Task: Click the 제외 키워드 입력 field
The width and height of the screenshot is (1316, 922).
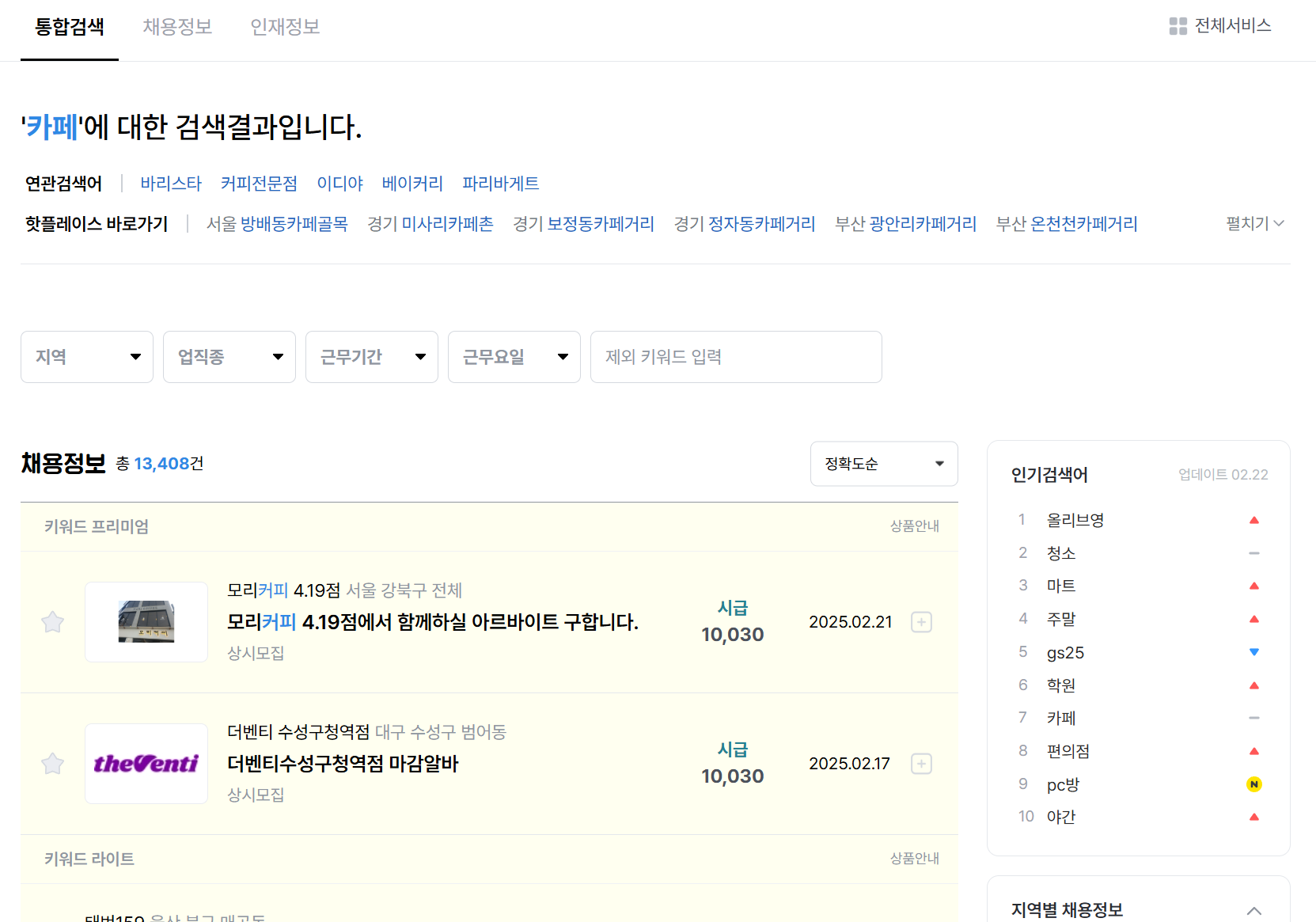Action: click(x=736, y=357)
